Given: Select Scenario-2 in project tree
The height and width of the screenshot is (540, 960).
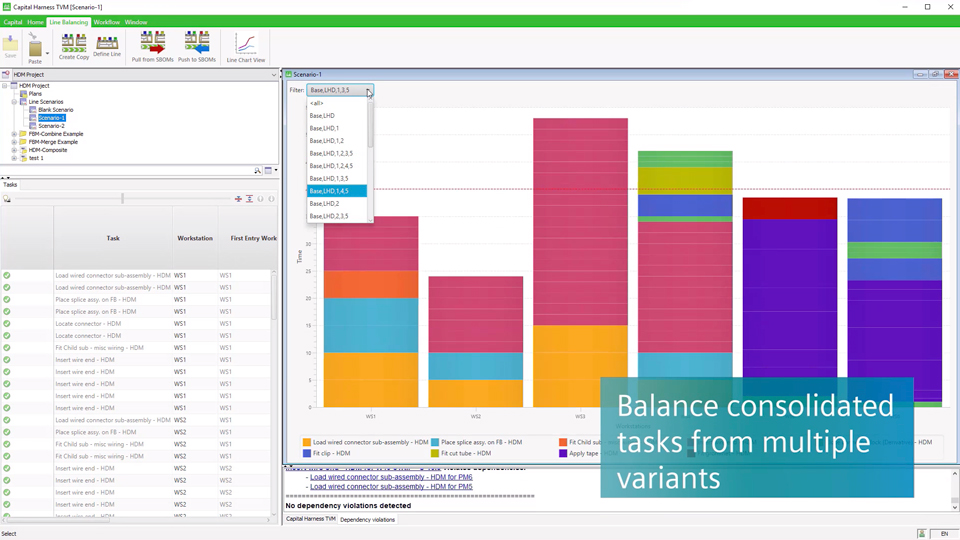Looking at the screenshot, I should point(51,126).
